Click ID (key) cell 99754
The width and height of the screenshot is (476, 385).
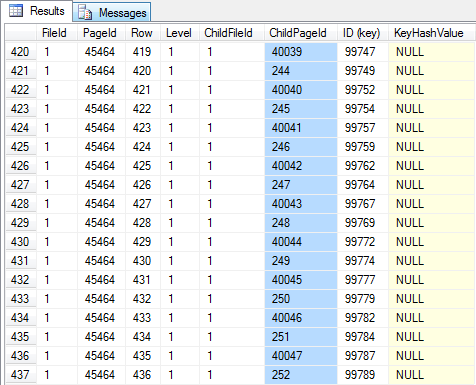pyautogui.click(x=363, y=109)
